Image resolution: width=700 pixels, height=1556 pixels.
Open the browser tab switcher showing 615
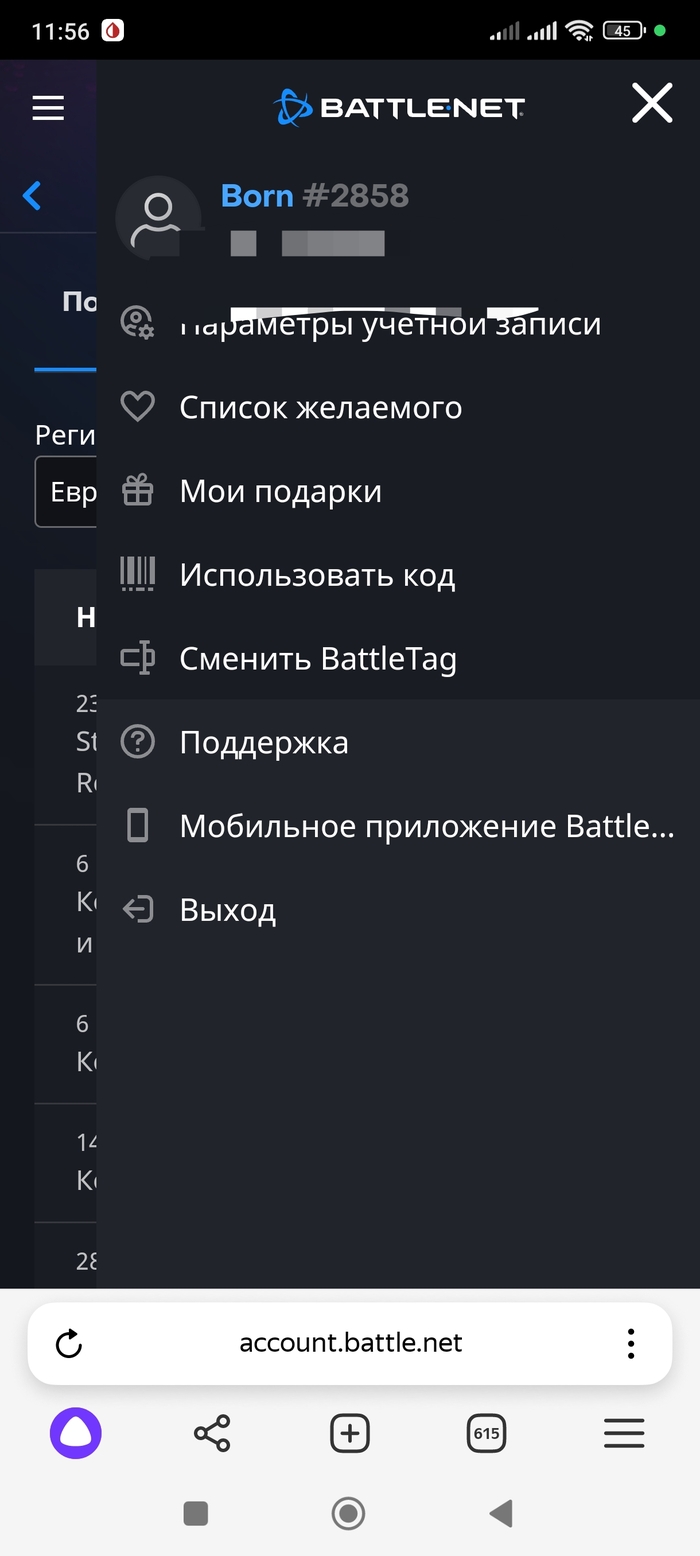click(486, 1434)
